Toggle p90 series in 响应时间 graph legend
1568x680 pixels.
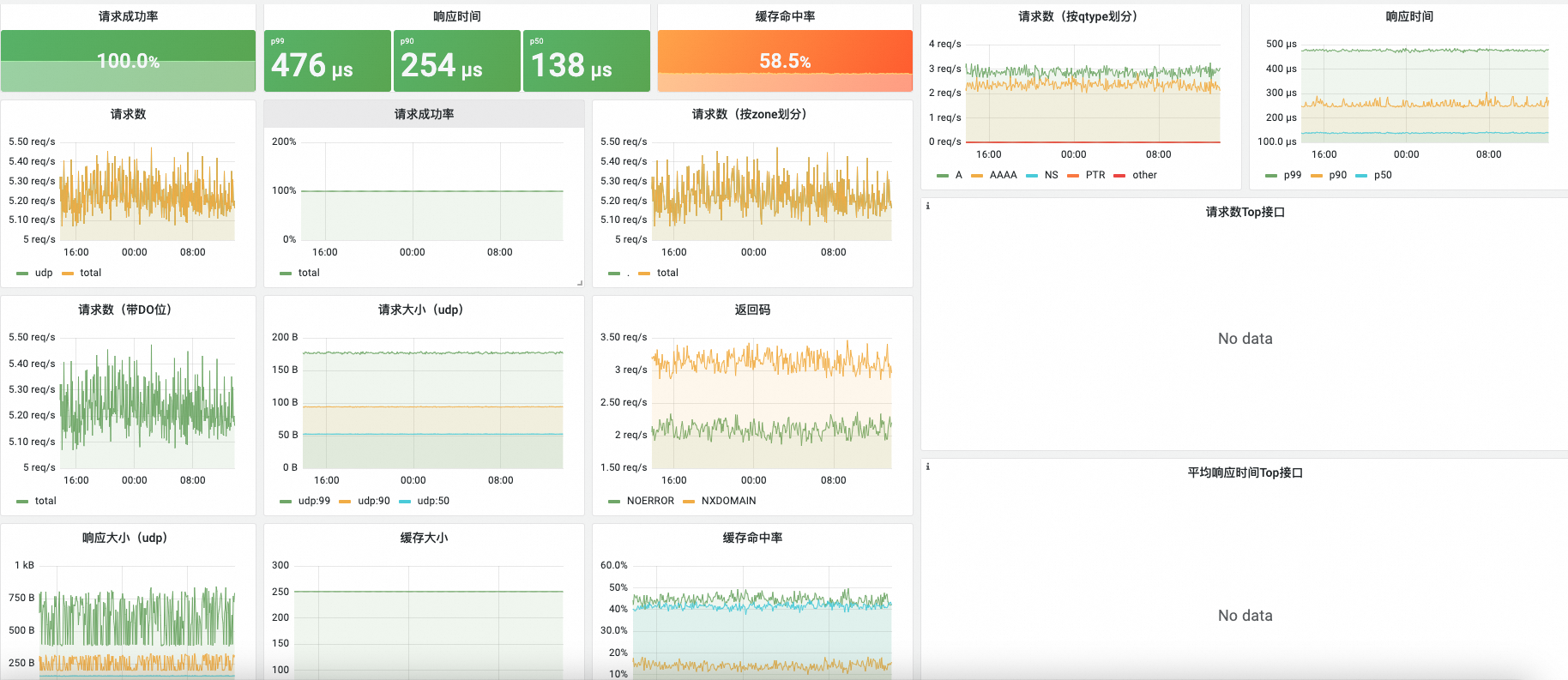click(1337, 175)
